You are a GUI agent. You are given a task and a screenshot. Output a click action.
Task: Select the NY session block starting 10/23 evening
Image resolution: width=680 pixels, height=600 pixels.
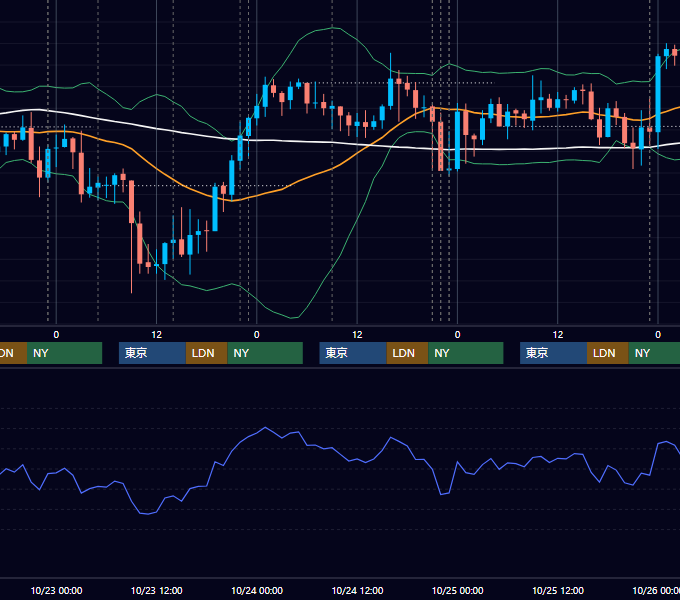[265, 353]
